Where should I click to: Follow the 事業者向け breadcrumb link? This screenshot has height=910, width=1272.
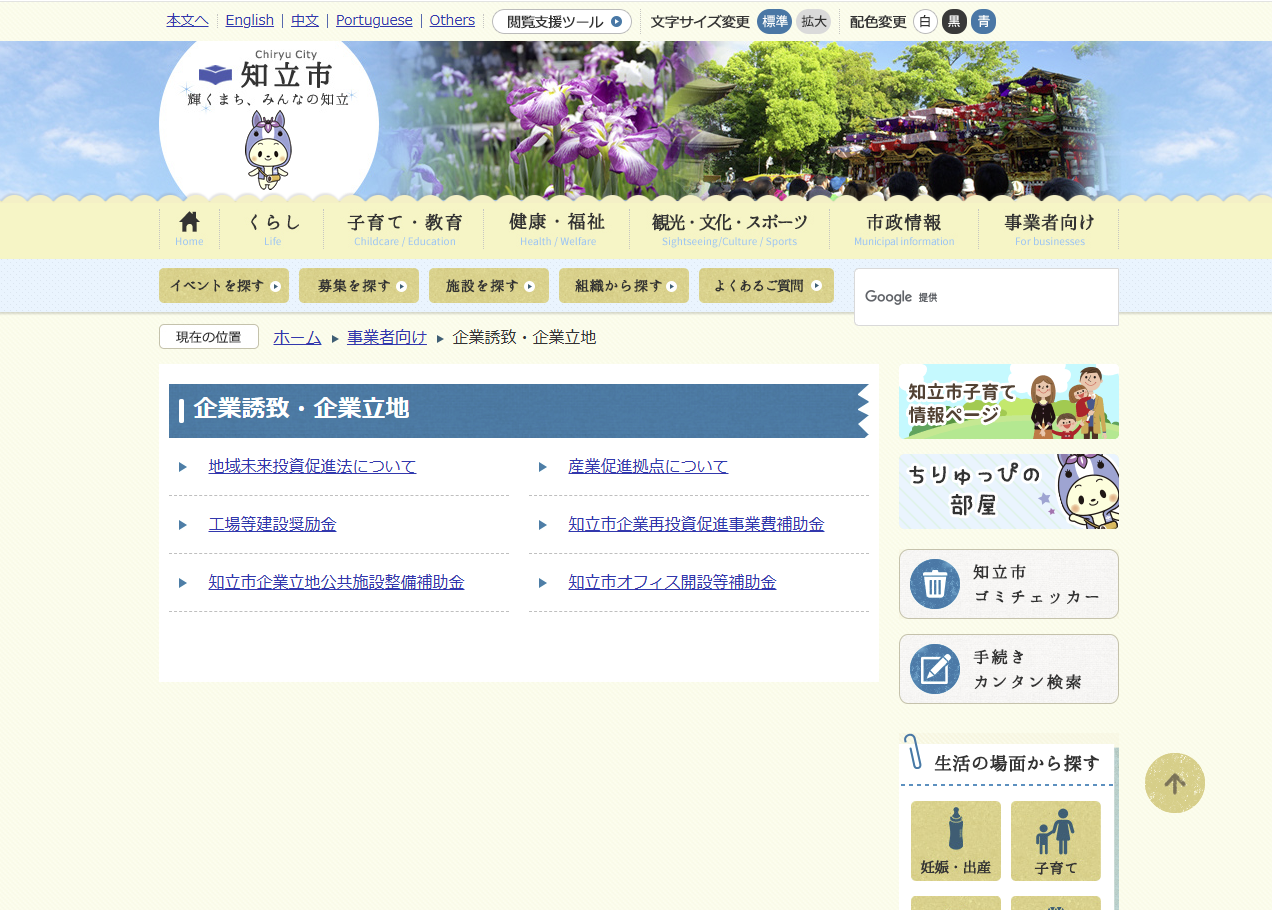387,337
